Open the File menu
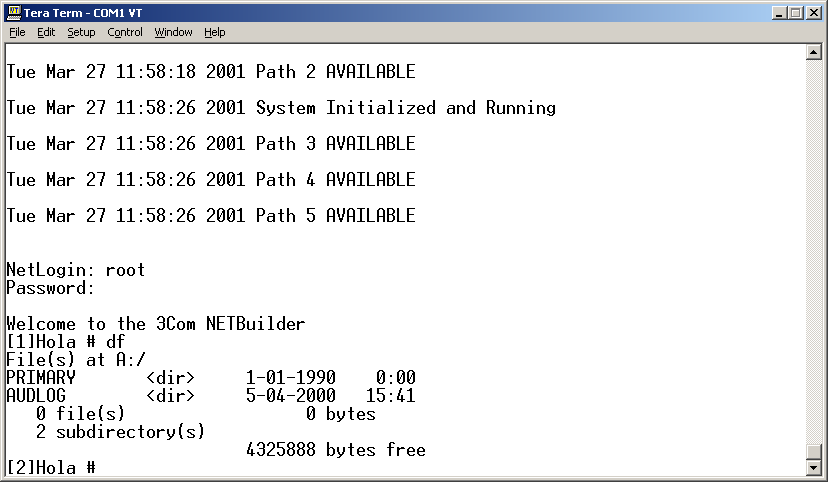 (17, 32)
